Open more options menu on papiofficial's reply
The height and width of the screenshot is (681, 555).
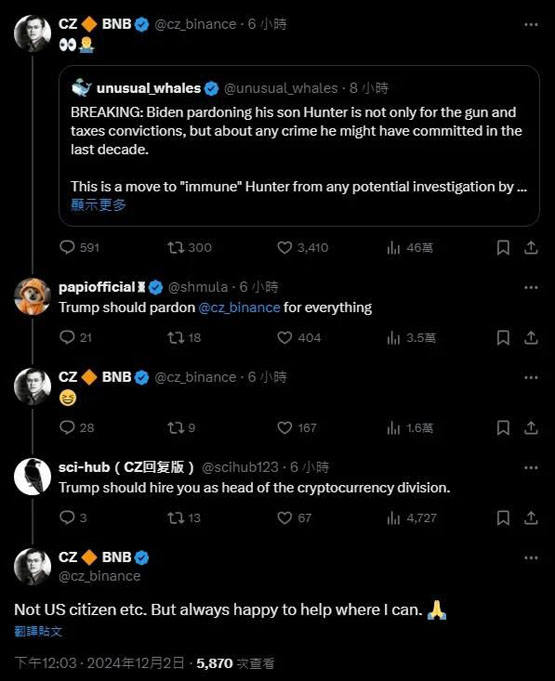531,288
